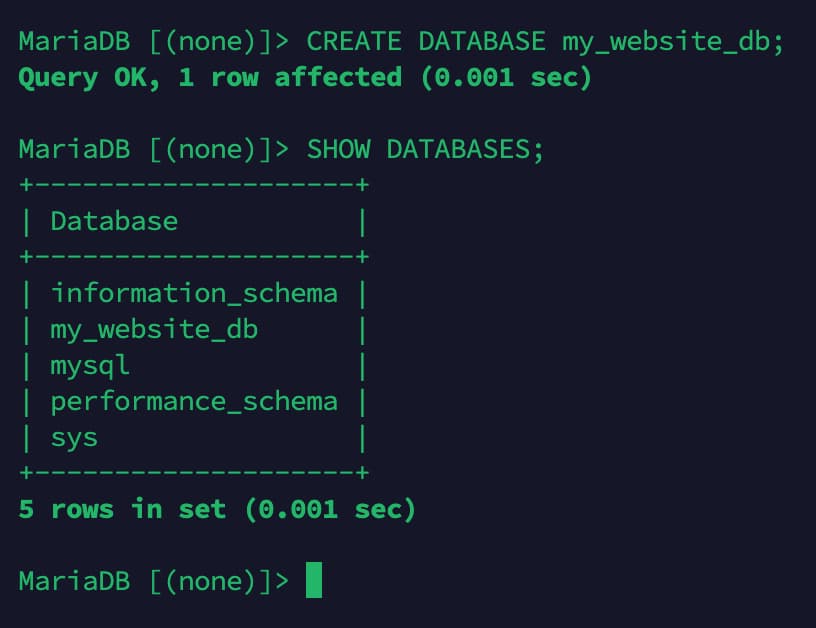The height and width of the screenshot is (628, 816).
Task: Click the "5 rows in set" summary line
Action: pos(122,509)
